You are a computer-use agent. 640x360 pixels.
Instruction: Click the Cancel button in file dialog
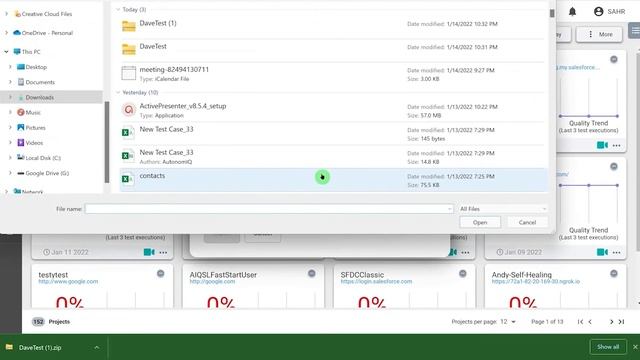[527, 222]
